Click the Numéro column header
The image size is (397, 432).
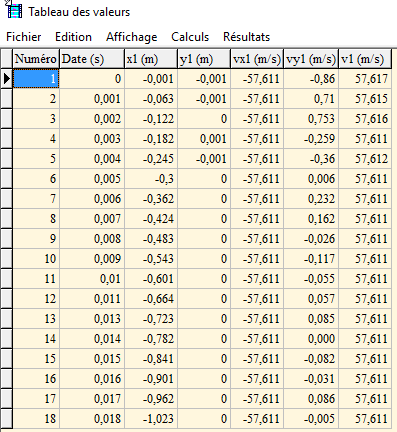click(x=36, y=59)
